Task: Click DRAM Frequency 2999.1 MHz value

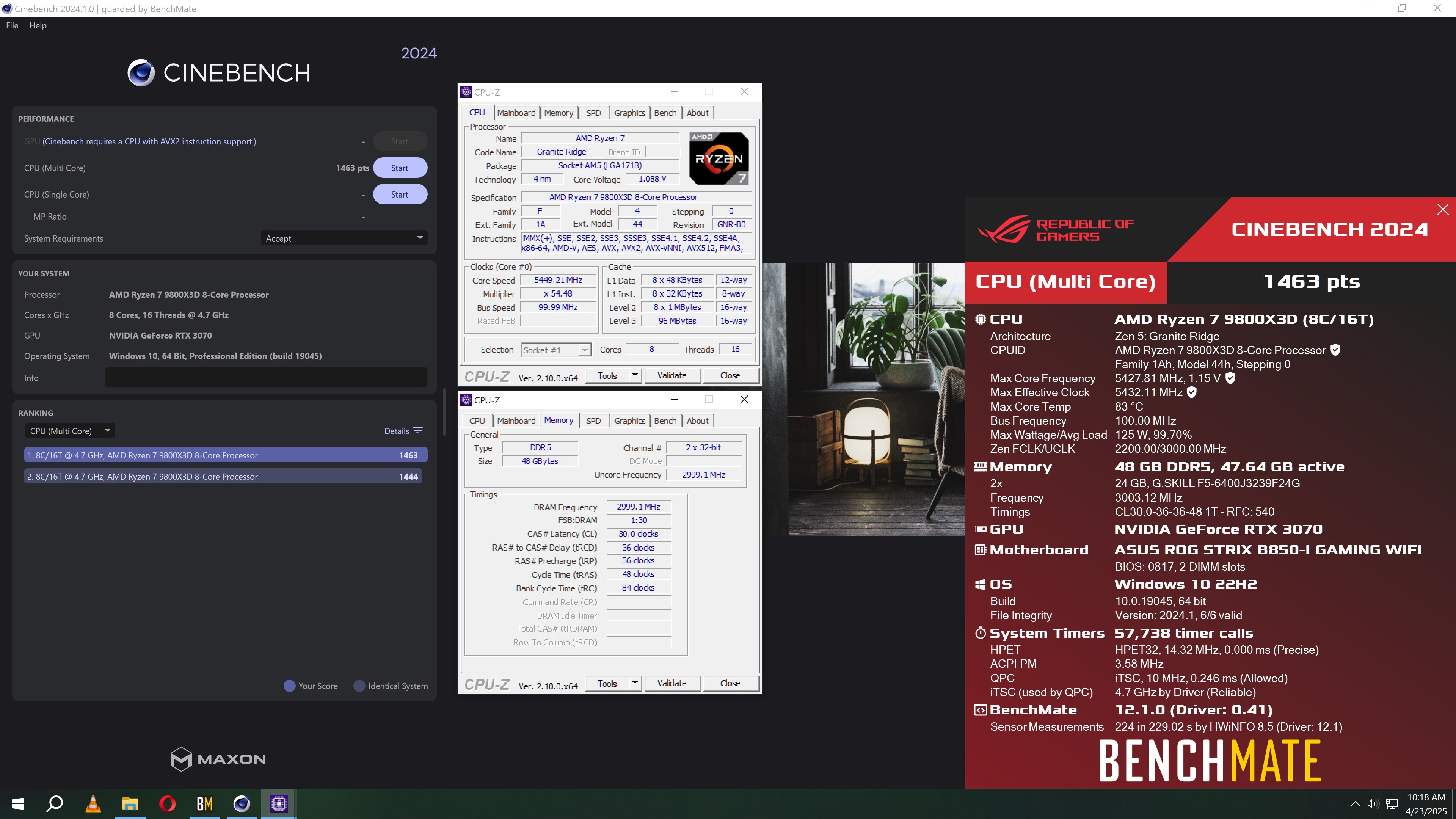Action: tap(638, 507)
